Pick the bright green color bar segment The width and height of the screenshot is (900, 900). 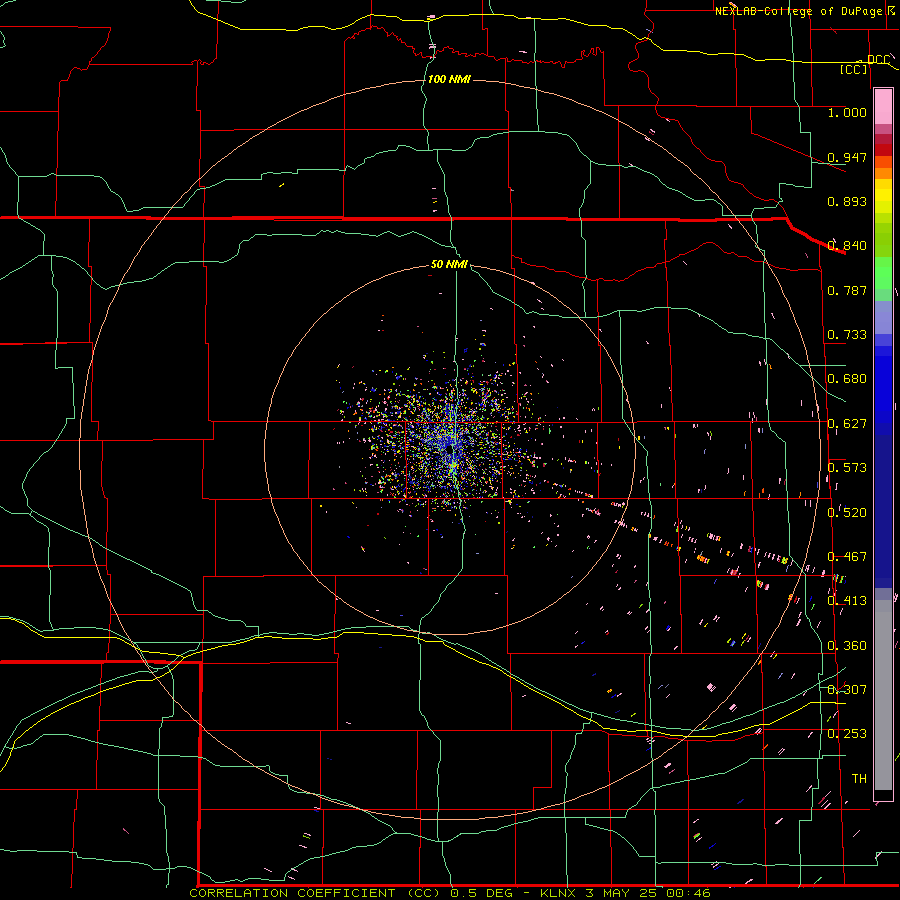883,273
